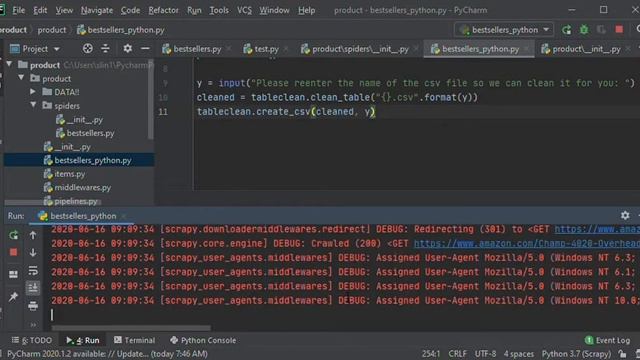The image size is (640, 360).
Task: Click Run with Coverage icon in toolbar
Action: point(601,30)
